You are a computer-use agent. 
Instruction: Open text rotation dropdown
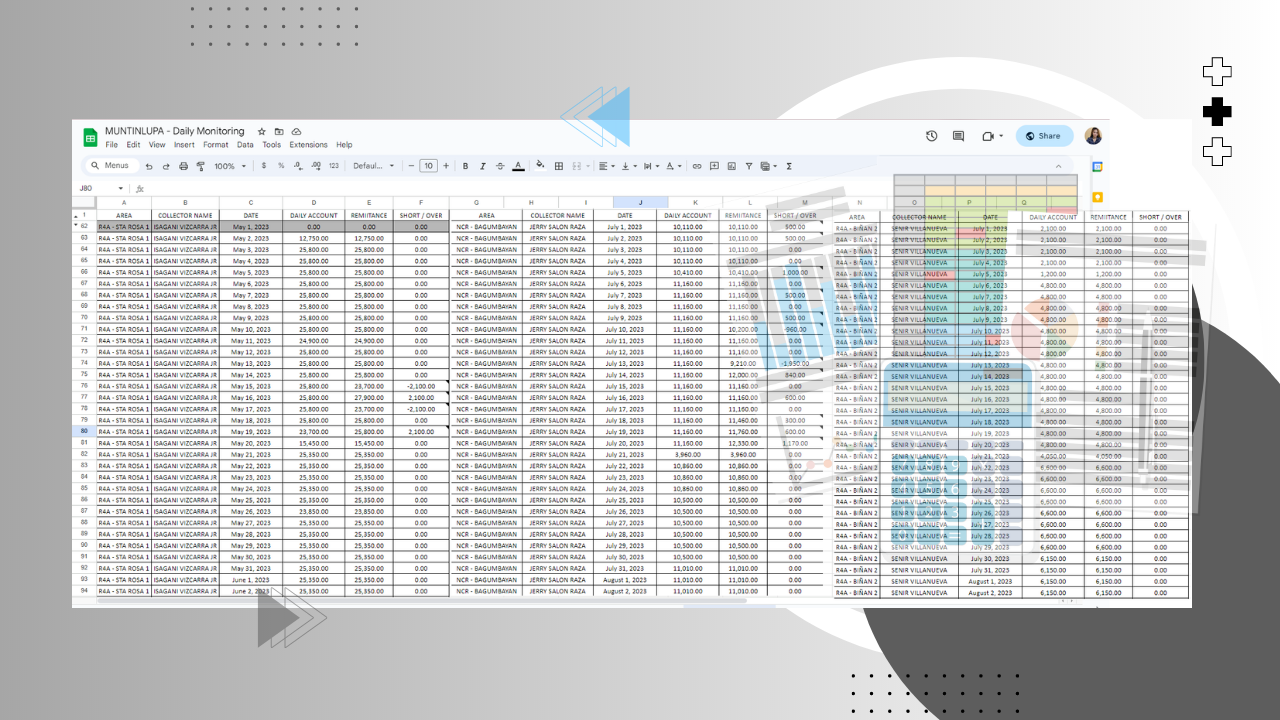point(674,166)
